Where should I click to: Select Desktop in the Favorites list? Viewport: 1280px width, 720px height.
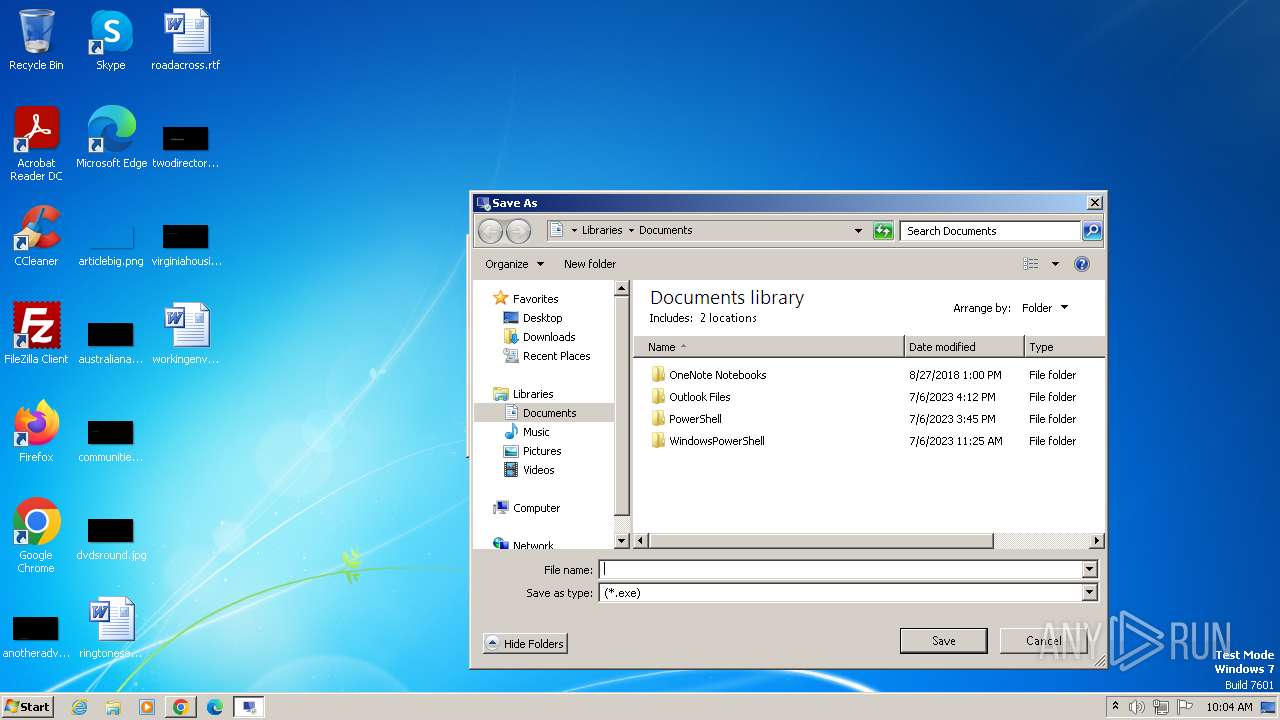coord(542,318)
